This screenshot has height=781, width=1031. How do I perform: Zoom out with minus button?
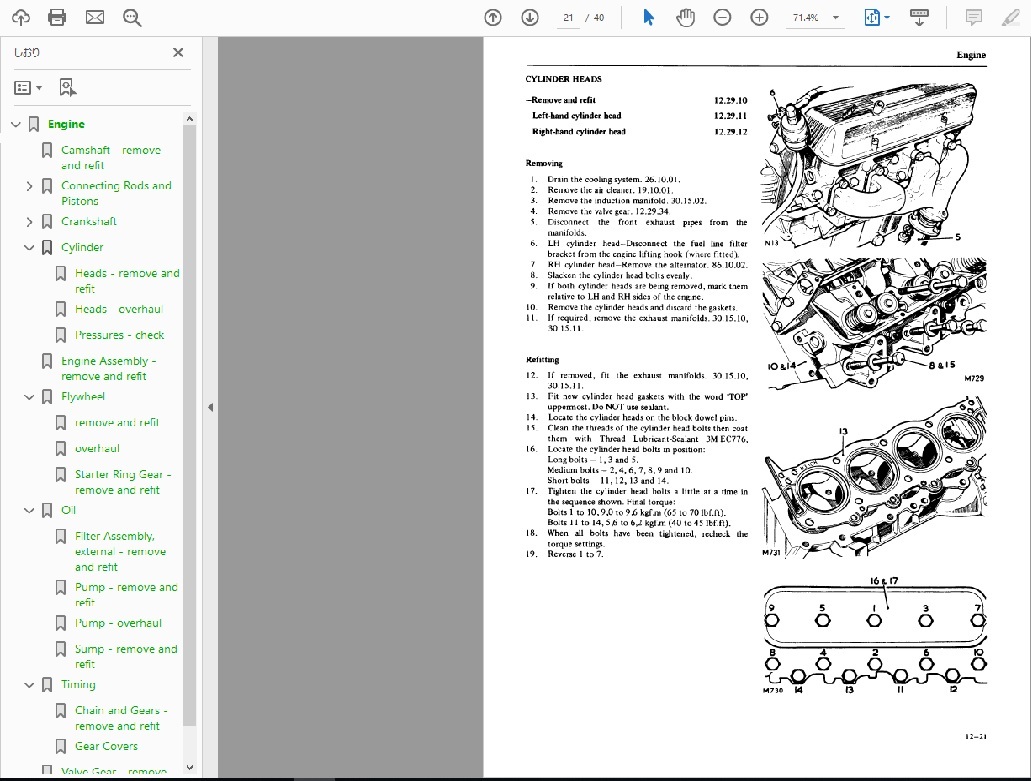coord(722,18)
